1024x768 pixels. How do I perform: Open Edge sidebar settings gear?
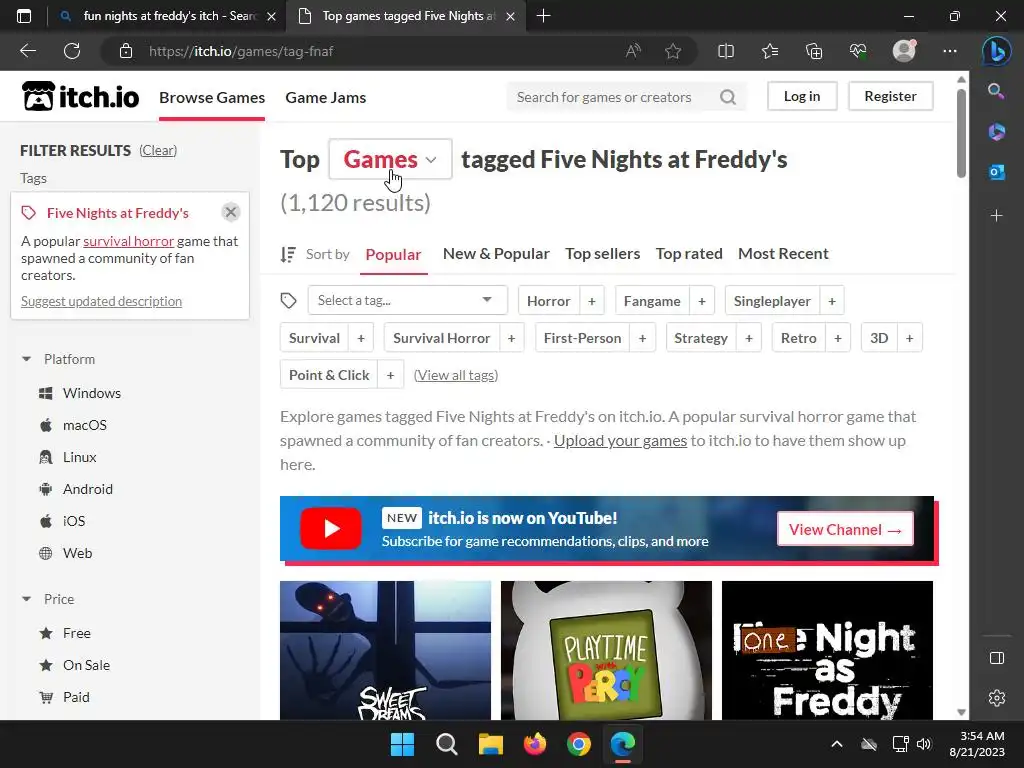pyautogui.click(x=997, y=697)
